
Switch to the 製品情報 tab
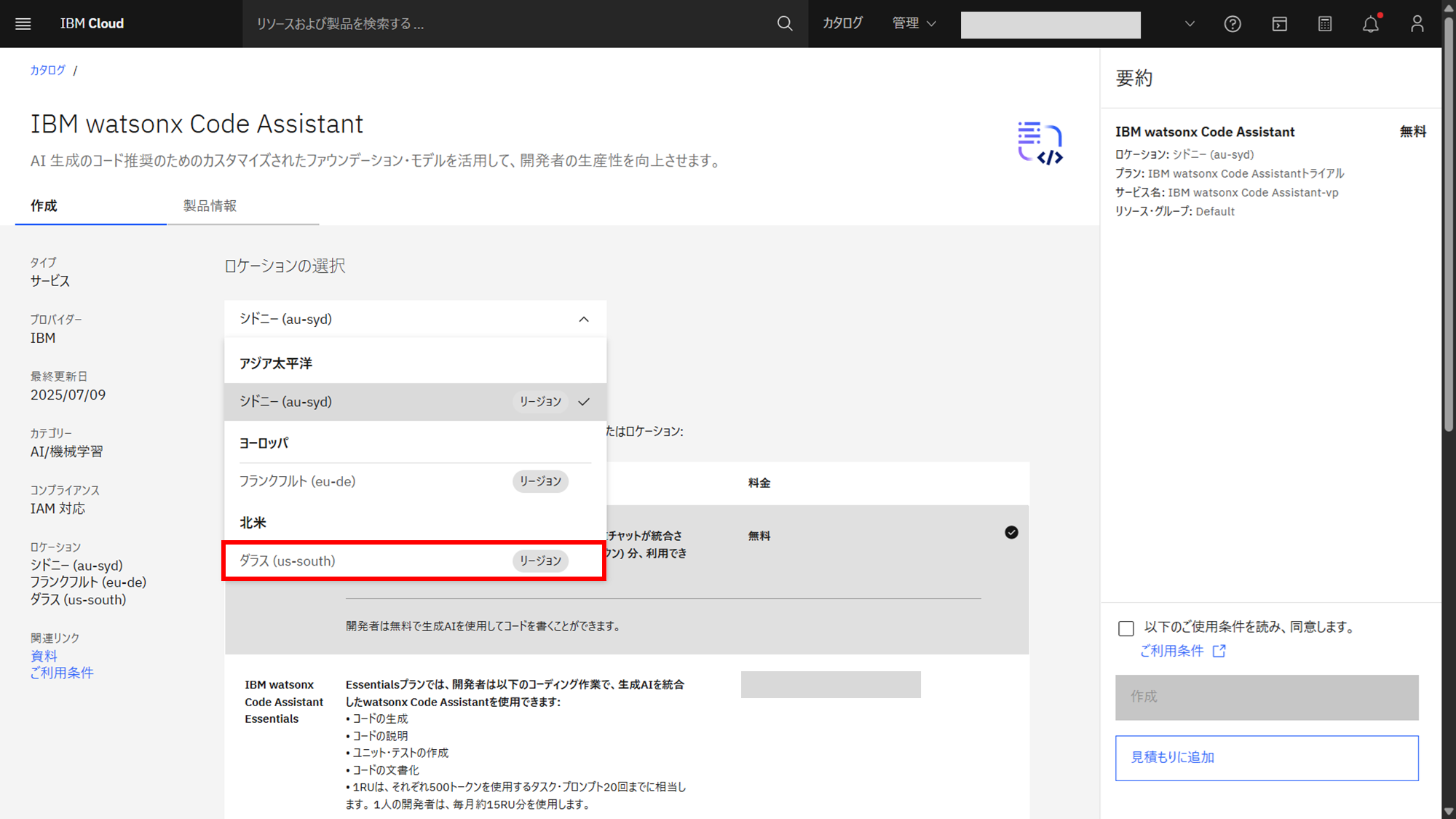pyautogui.click(x=210, y=206)
